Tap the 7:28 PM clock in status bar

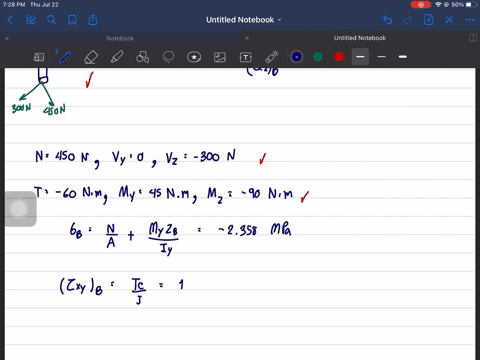[x=14, y=5]
